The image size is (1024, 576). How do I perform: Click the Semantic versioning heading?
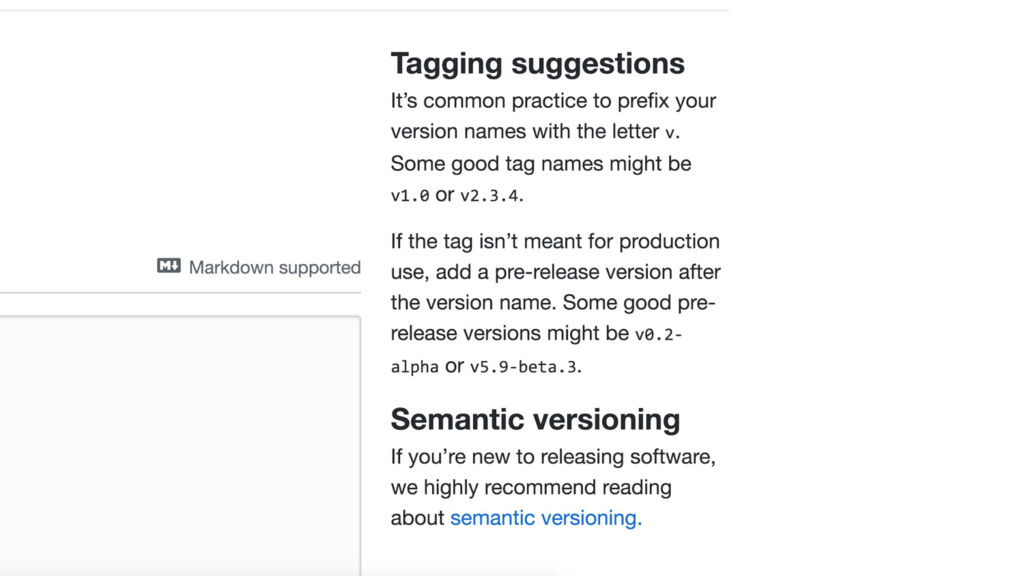[x=535, y=419]
